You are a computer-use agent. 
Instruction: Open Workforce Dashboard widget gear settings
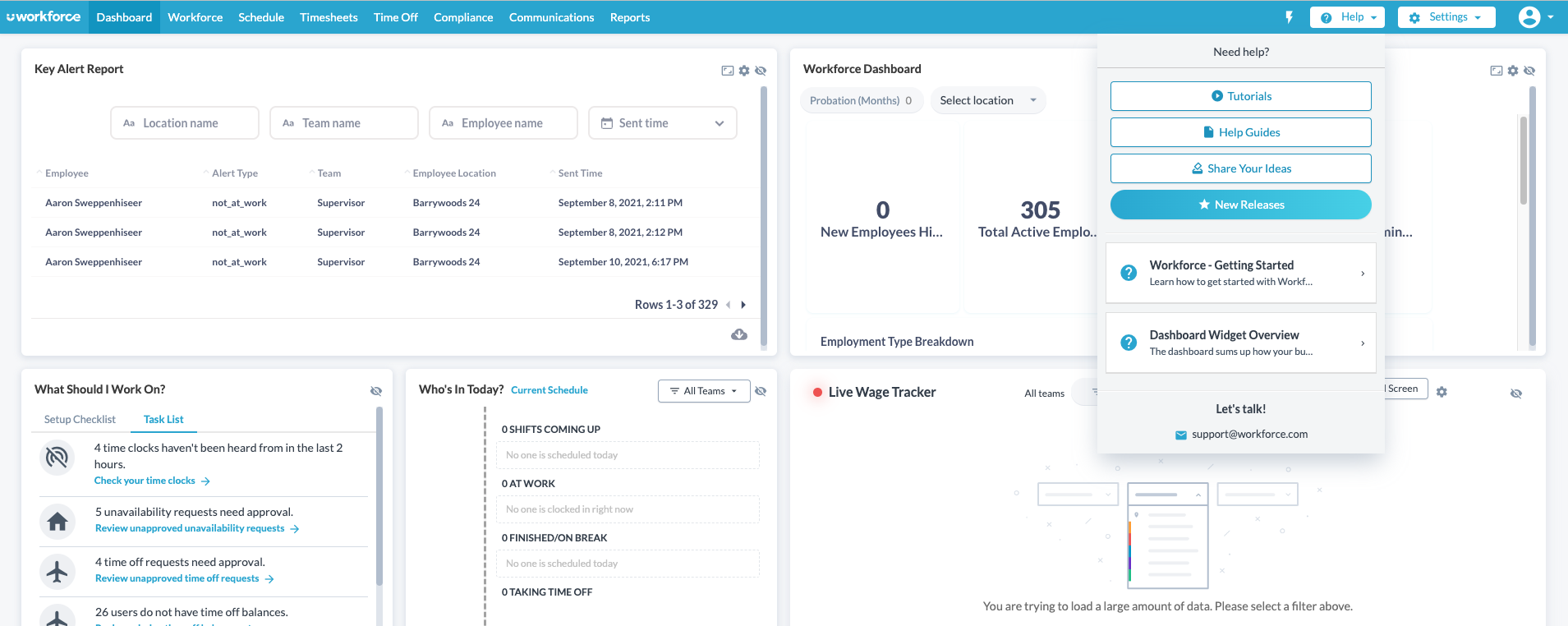point(1513,71)
